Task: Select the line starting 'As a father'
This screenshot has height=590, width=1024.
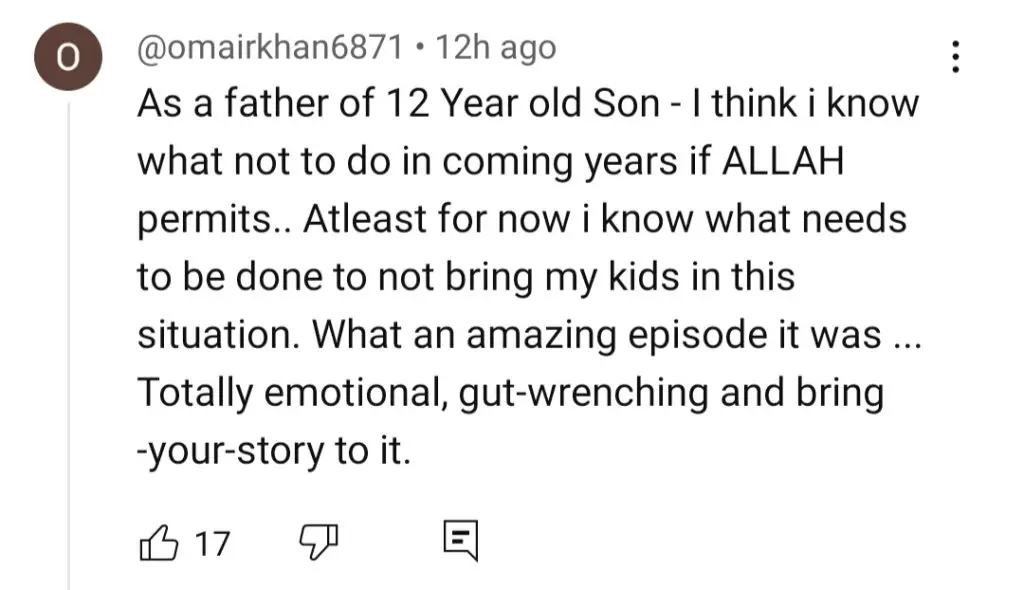Action: coord(528,104)
